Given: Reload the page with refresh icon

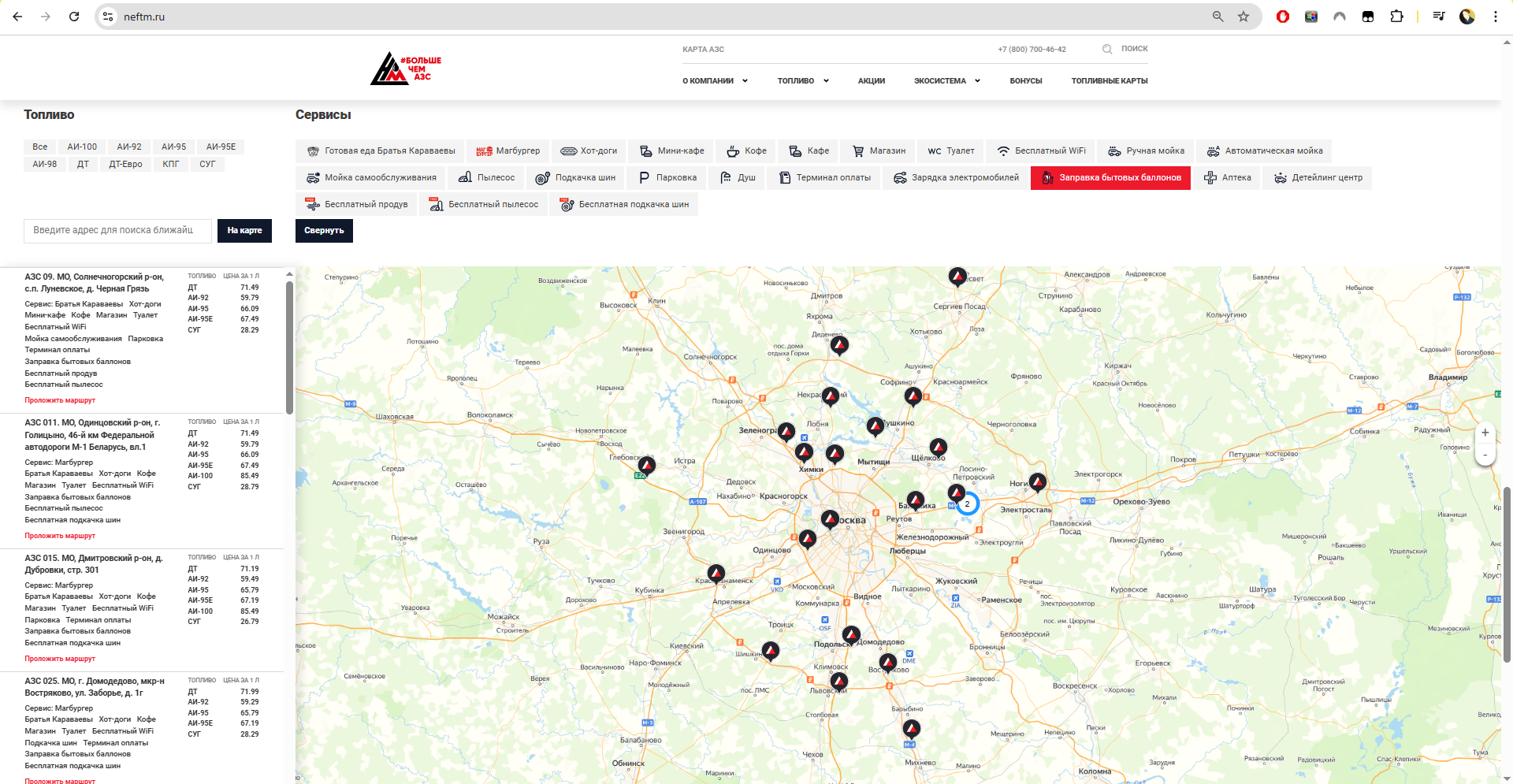Looking at the screenshot, I should point(74,17).
